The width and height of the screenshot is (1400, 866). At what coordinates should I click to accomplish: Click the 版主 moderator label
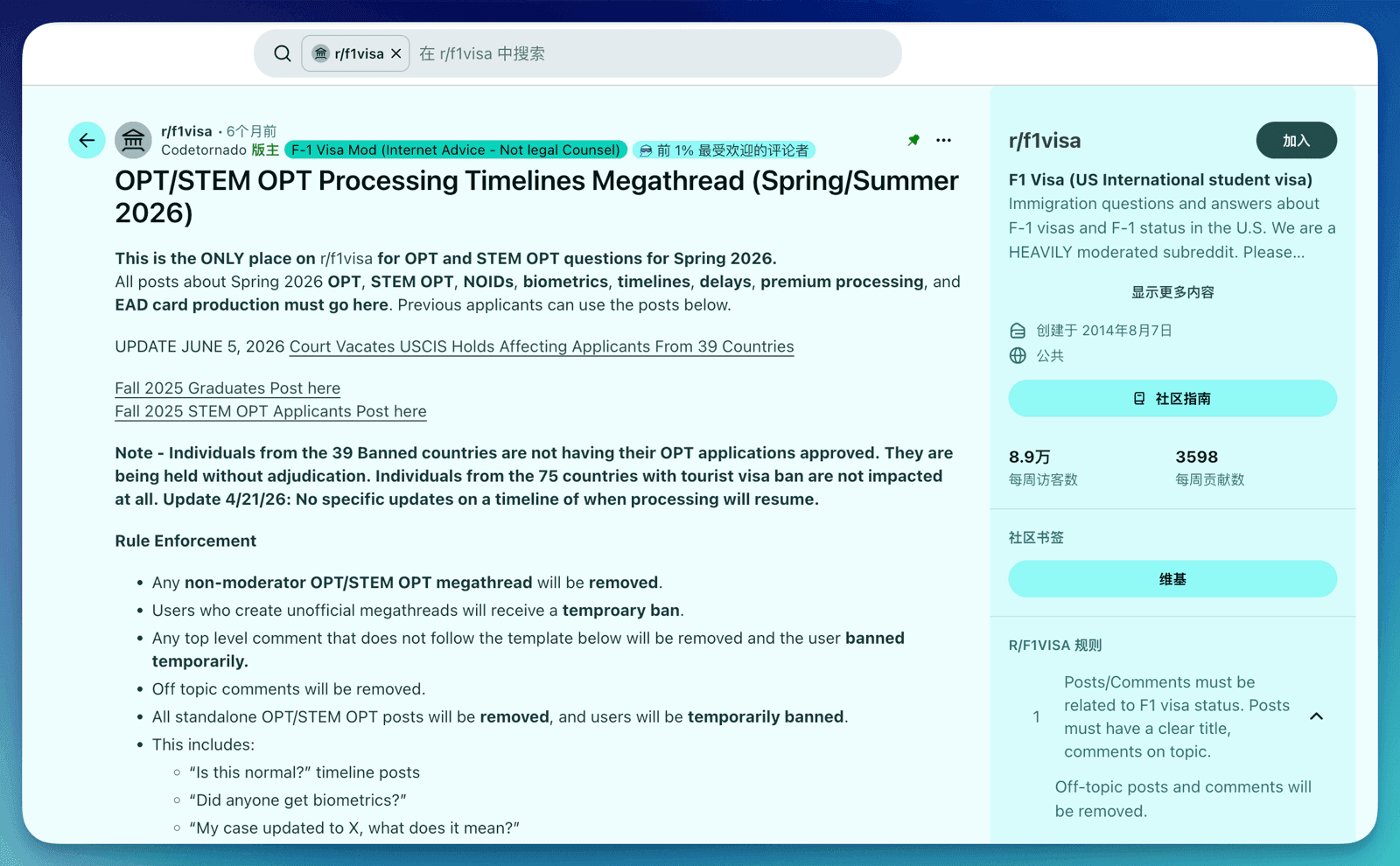click(x=265, y=150)
